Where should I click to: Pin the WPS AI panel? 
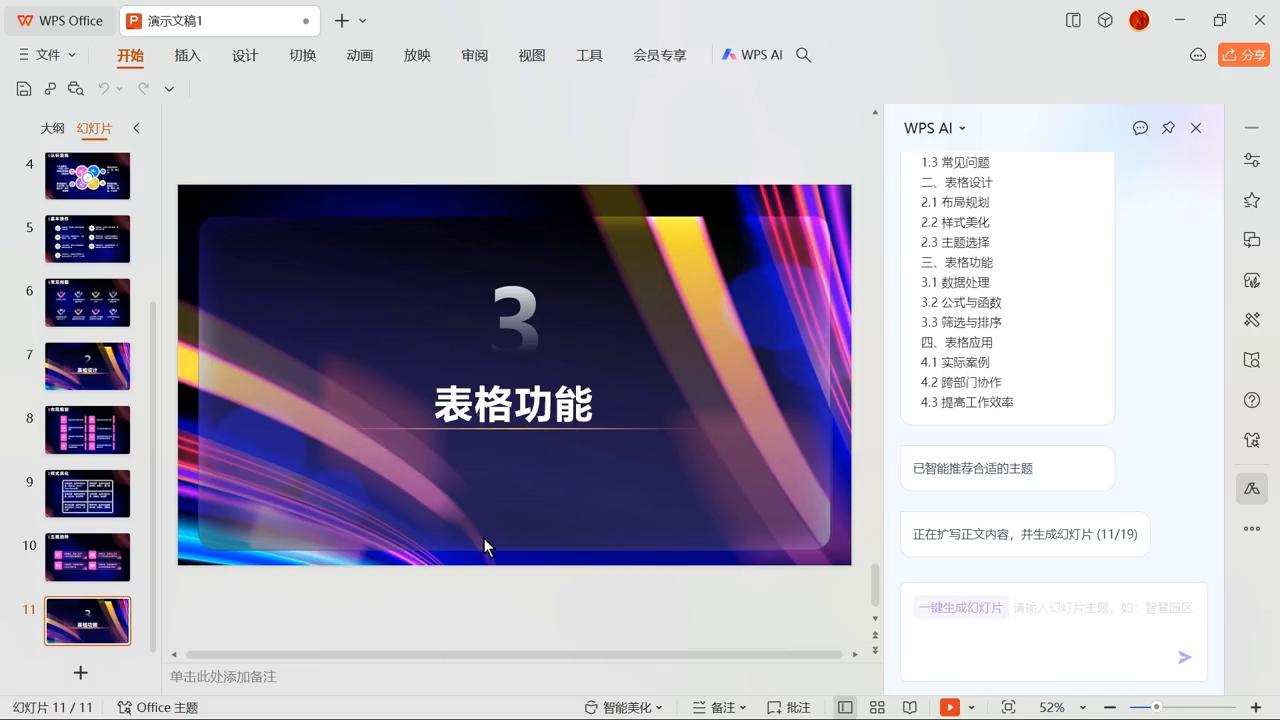[1168, 128]
